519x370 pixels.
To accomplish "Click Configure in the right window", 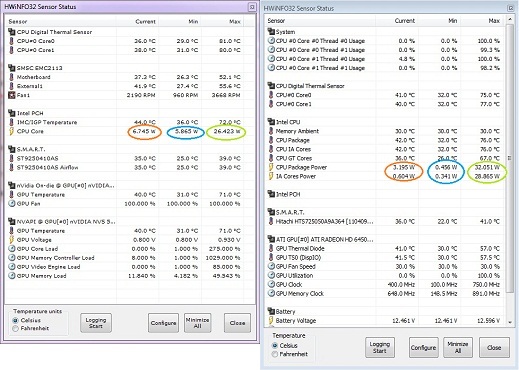I will (x=423, y=347).
